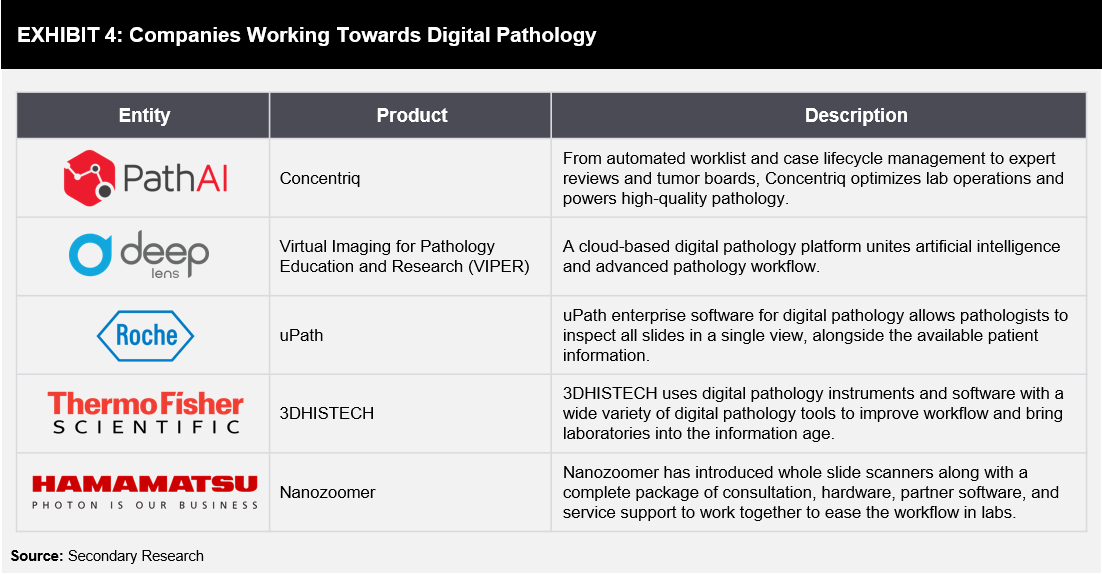Click the deep lens logo
Image resolution: width=1102 pixels, height=574 pixels.
click(x=139, y=254)
